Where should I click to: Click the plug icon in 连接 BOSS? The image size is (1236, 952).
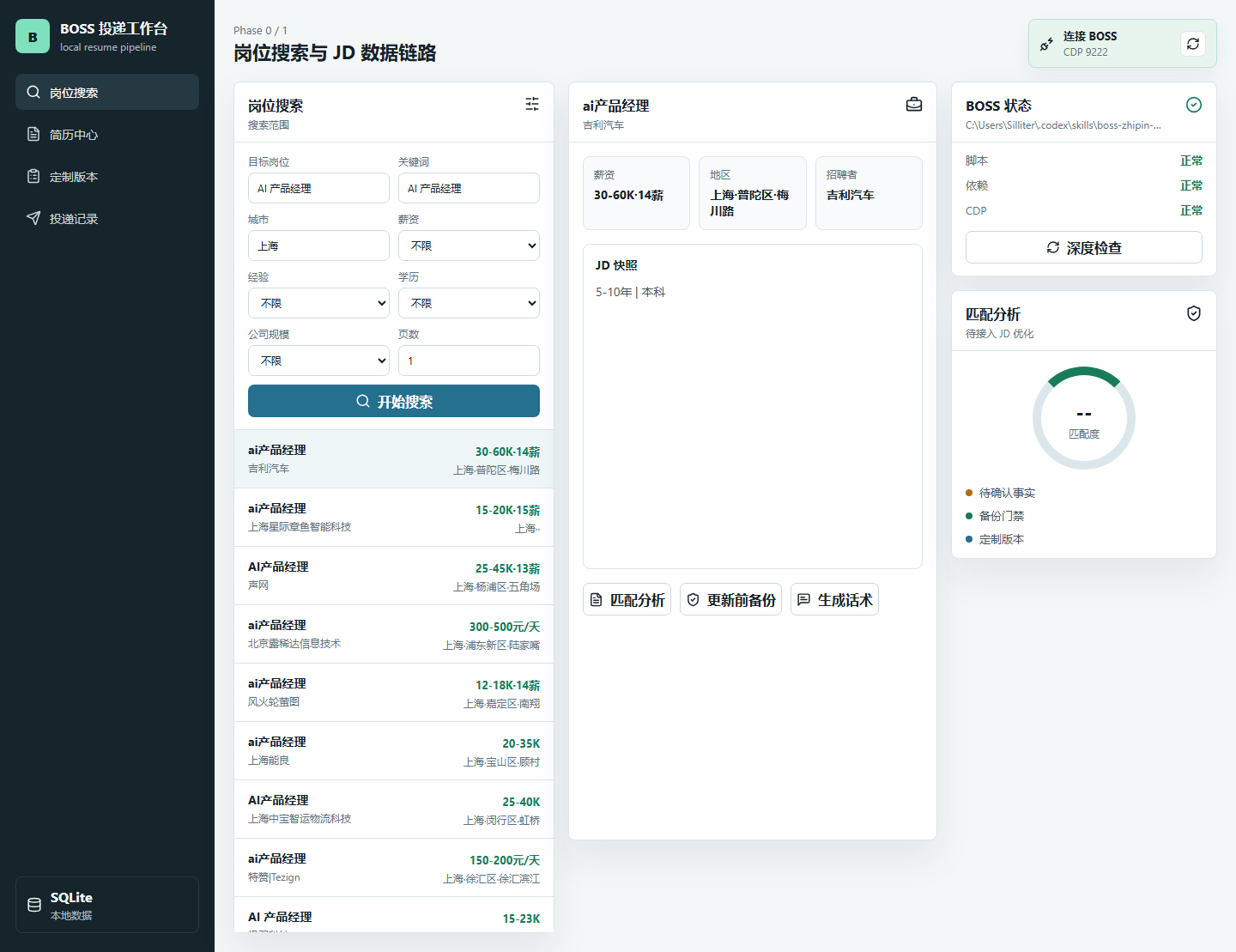coord(1046,44)
